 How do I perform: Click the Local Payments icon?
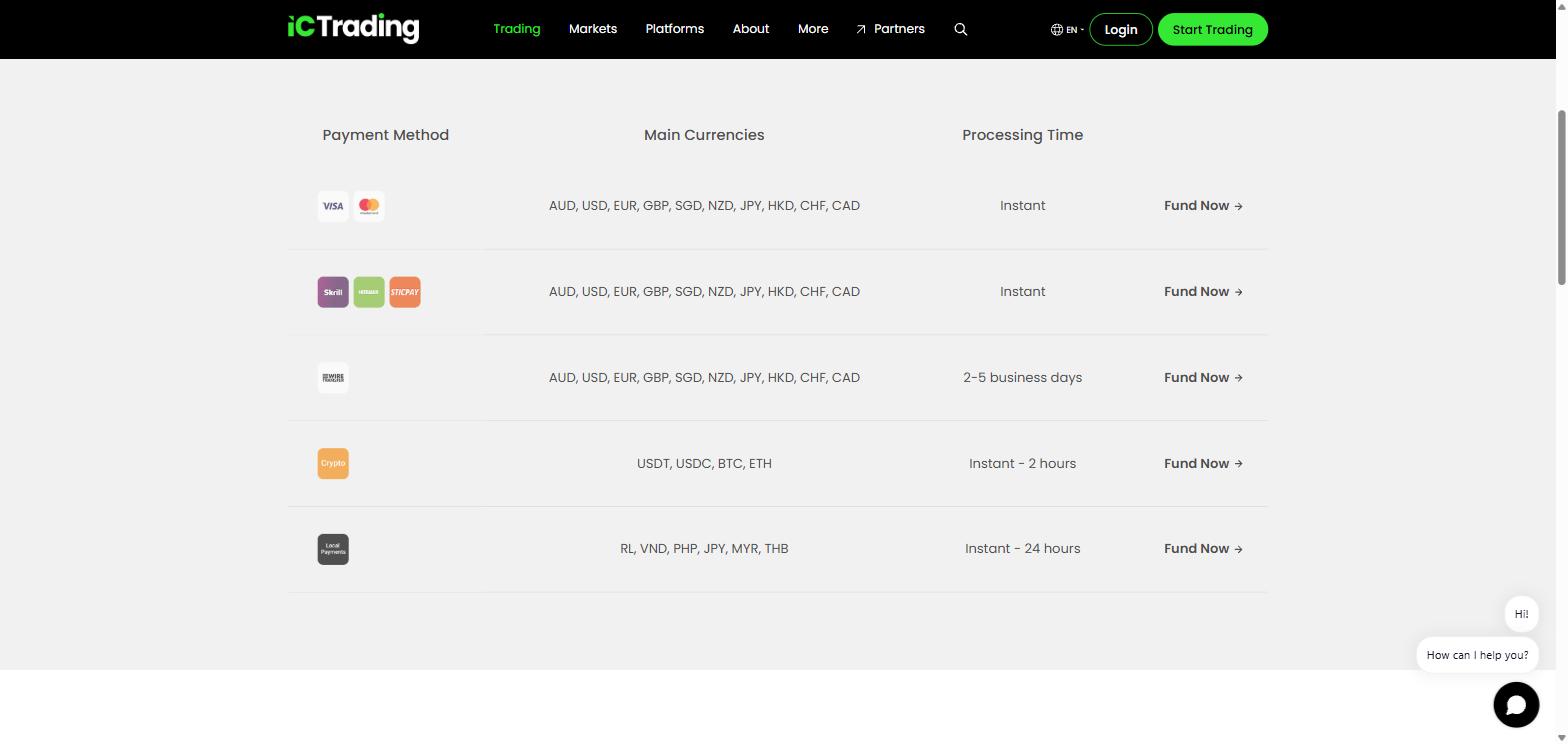(333, 549)
